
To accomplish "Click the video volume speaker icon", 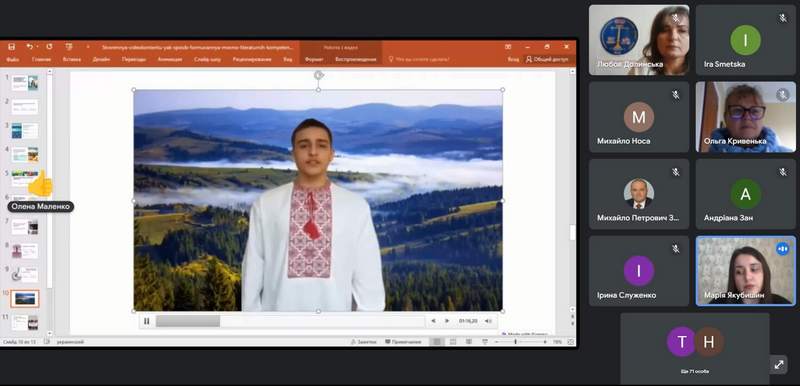I will tap(488, 321).
